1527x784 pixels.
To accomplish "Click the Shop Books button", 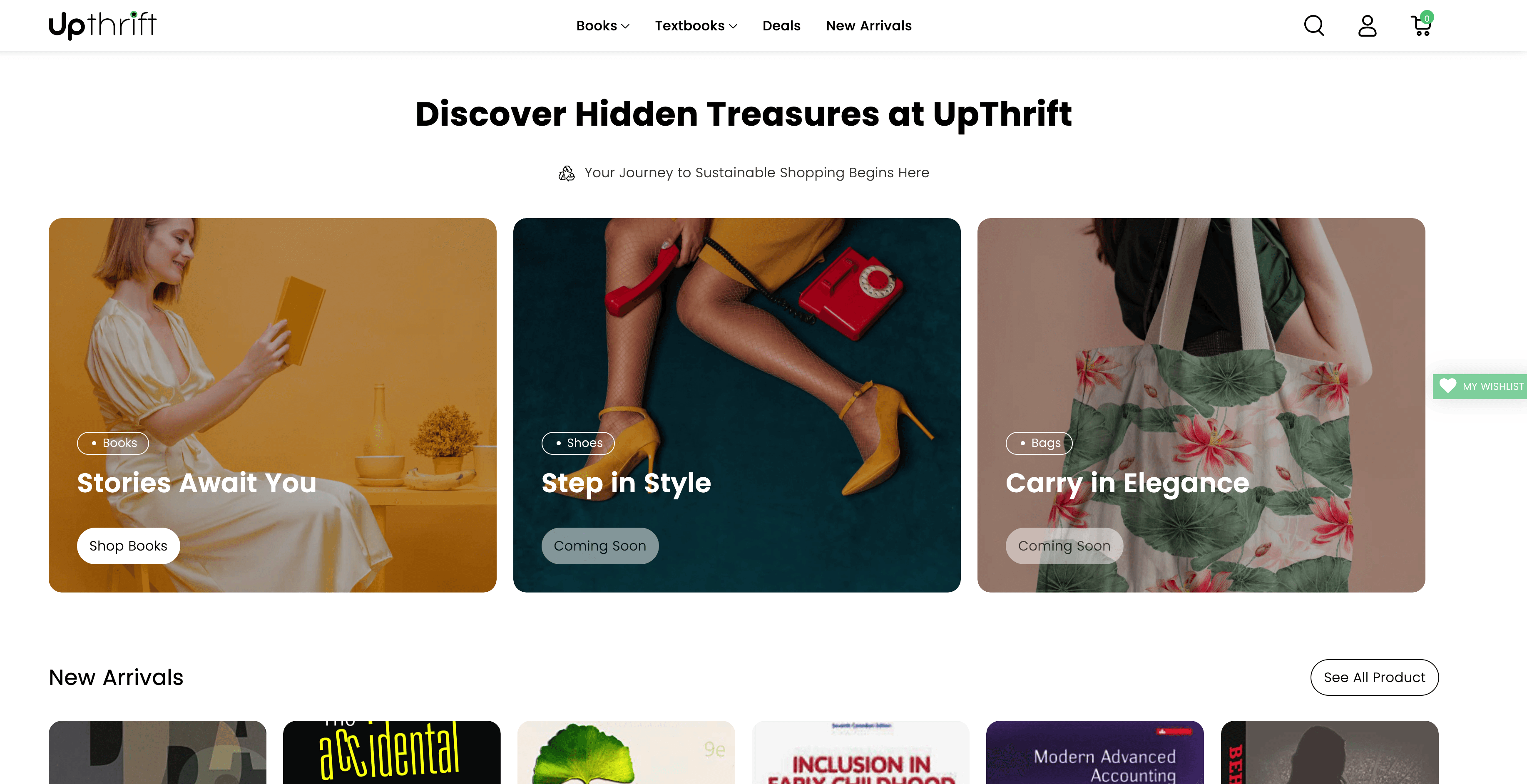I will pyautogui.click(x=128, y=546).
